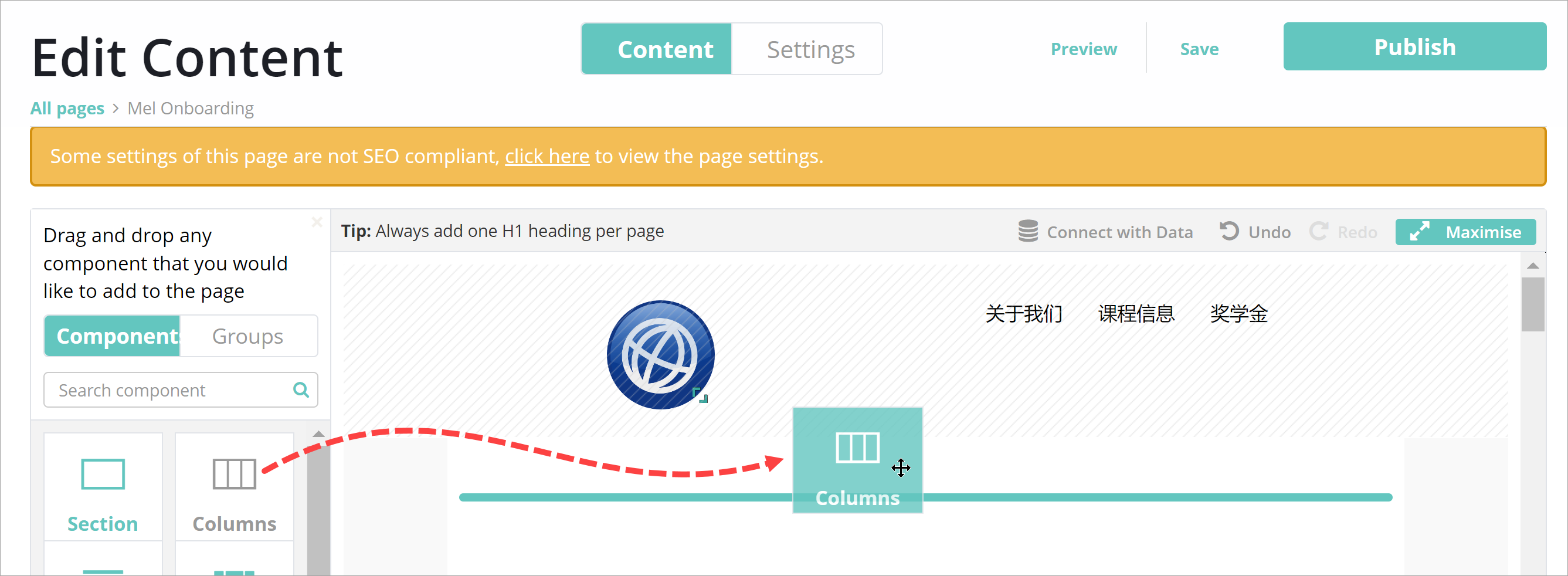Select the Section component icon

[x=103, y=475]
